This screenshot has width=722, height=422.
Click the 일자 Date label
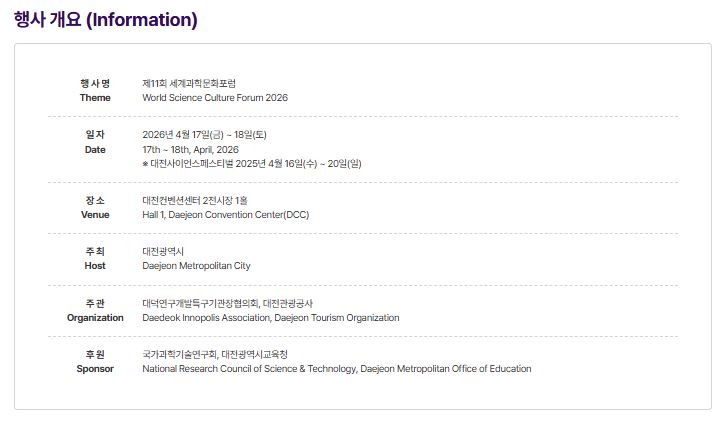[x=95, y=141]
